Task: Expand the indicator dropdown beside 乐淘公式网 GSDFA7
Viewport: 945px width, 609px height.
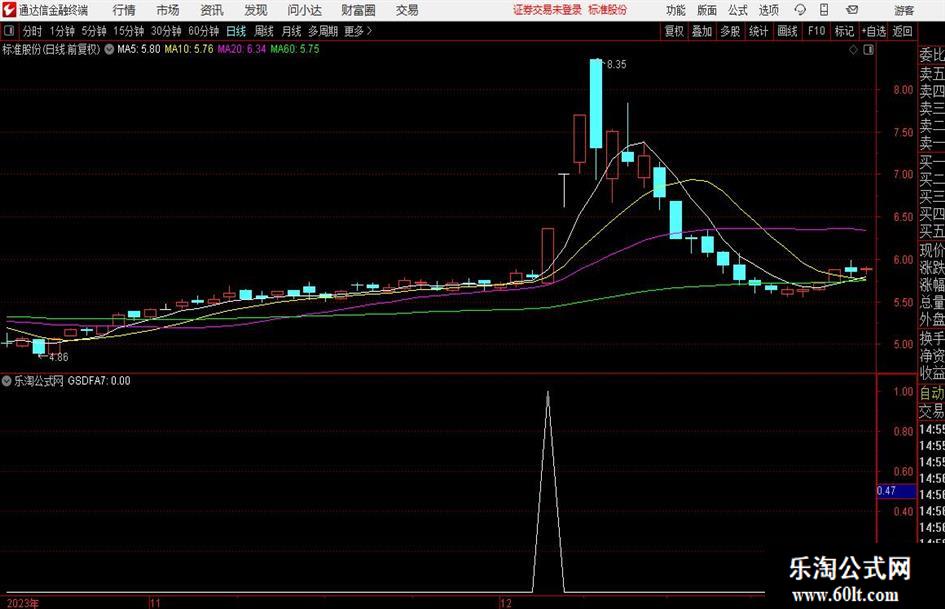Action: (x=7, y=380)
